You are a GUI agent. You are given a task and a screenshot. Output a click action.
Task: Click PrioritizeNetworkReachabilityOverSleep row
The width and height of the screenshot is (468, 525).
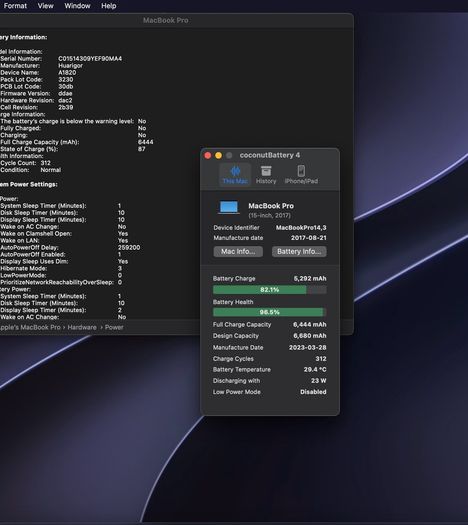61,282
